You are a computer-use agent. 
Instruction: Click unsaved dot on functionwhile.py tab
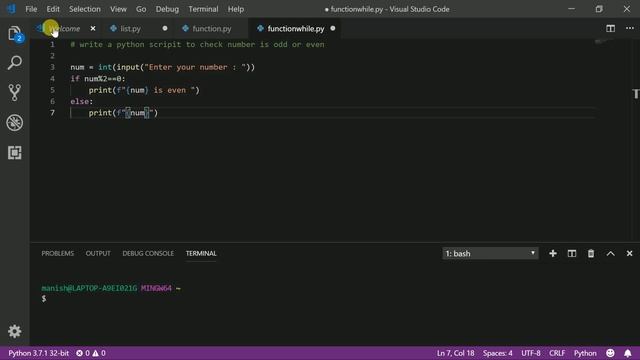[333, 29]
